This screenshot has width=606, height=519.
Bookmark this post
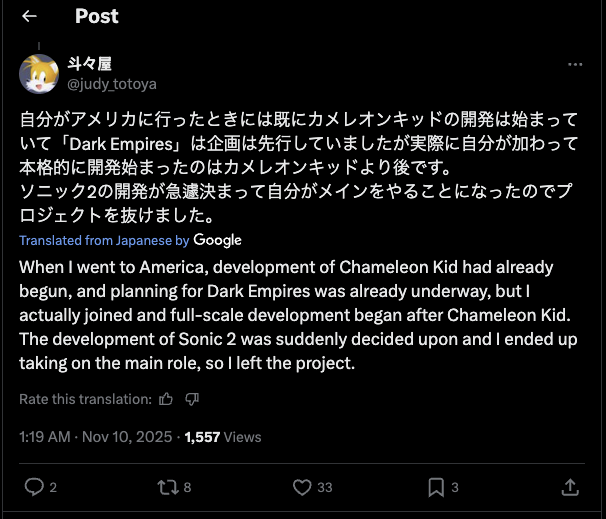pyautogui.click(x=436, y=487)
